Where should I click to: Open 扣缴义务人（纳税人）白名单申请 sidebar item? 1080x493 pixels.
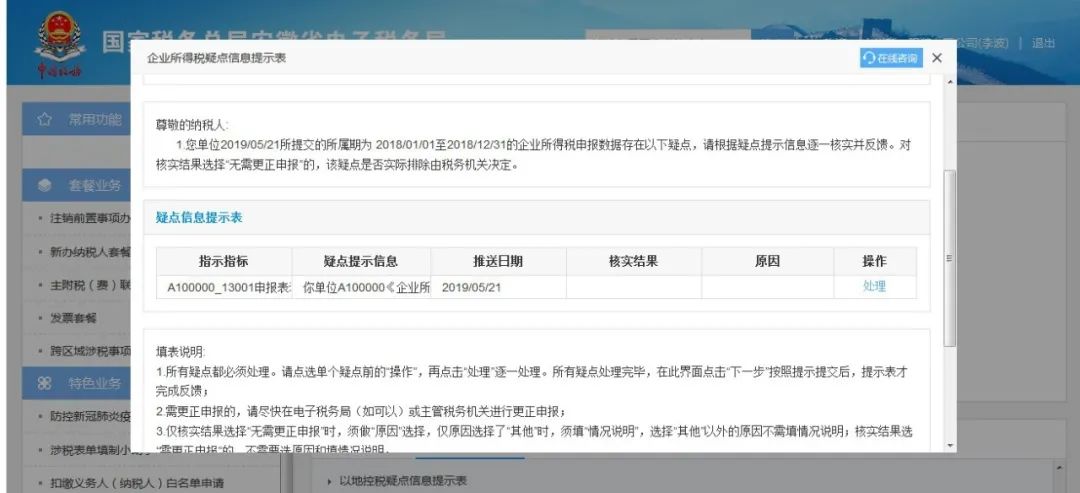[137, 483]
